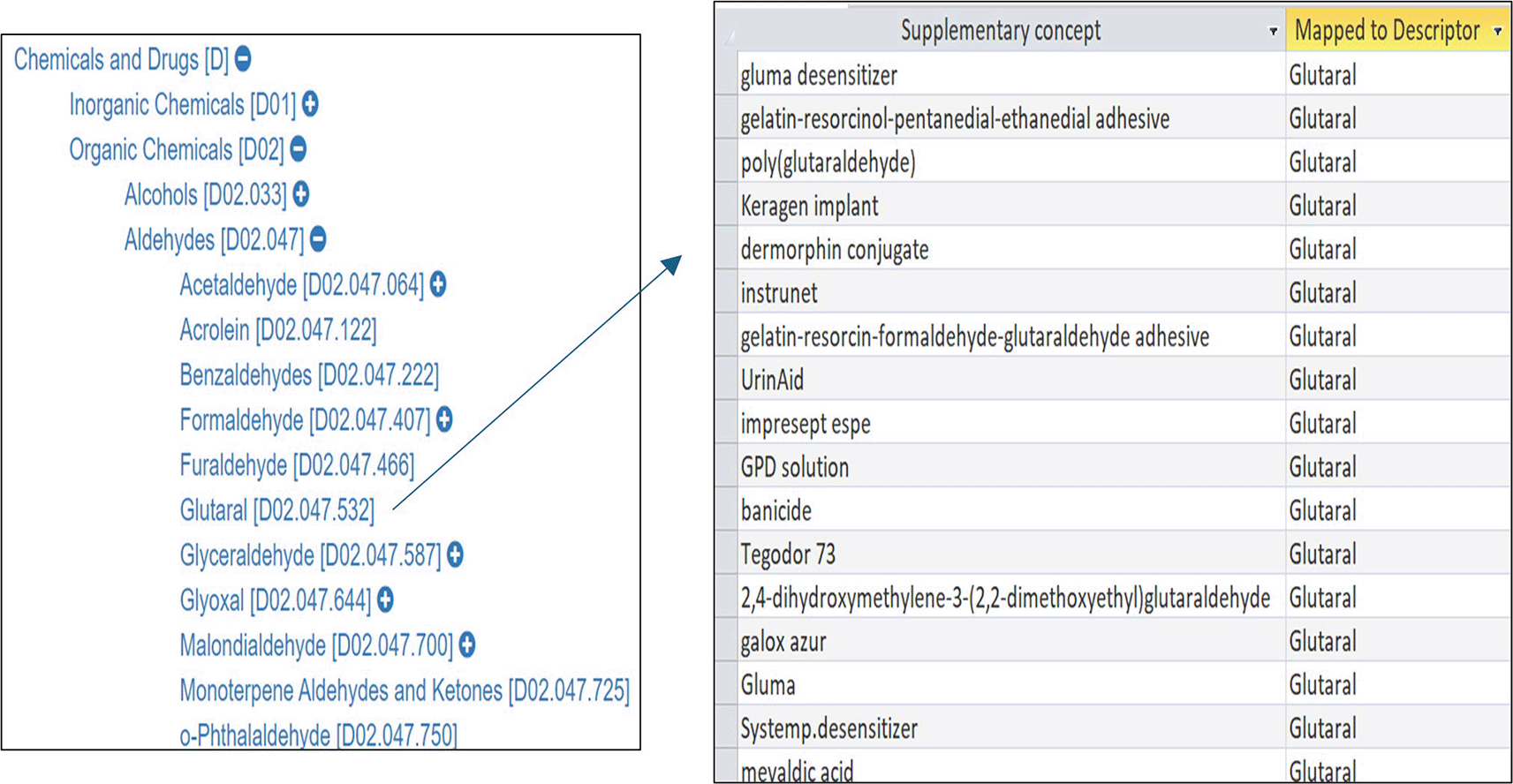Open Supplementary concept column filter dropdown
Image resolution: width=1513 pixels, height=784 pixels.
coord(1273,32)
